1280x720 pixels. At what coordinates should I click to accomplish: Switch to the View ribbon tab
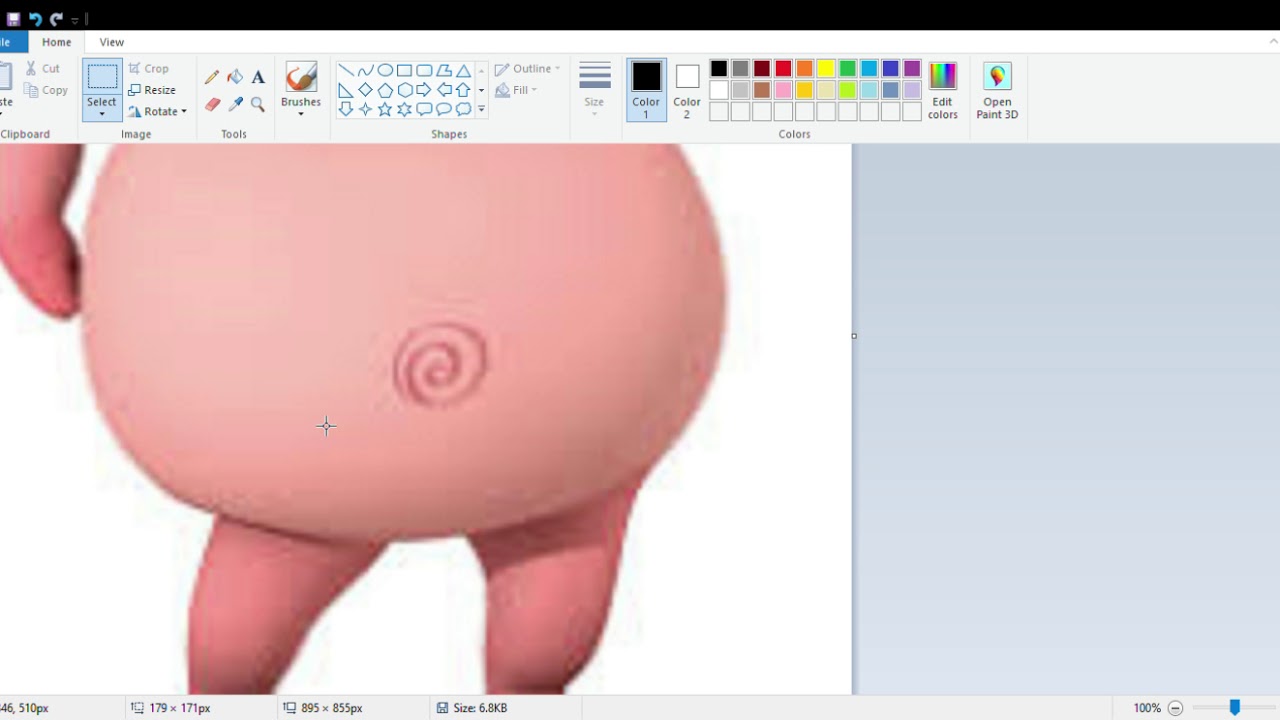pyautogui.click(x=112, y=42)
